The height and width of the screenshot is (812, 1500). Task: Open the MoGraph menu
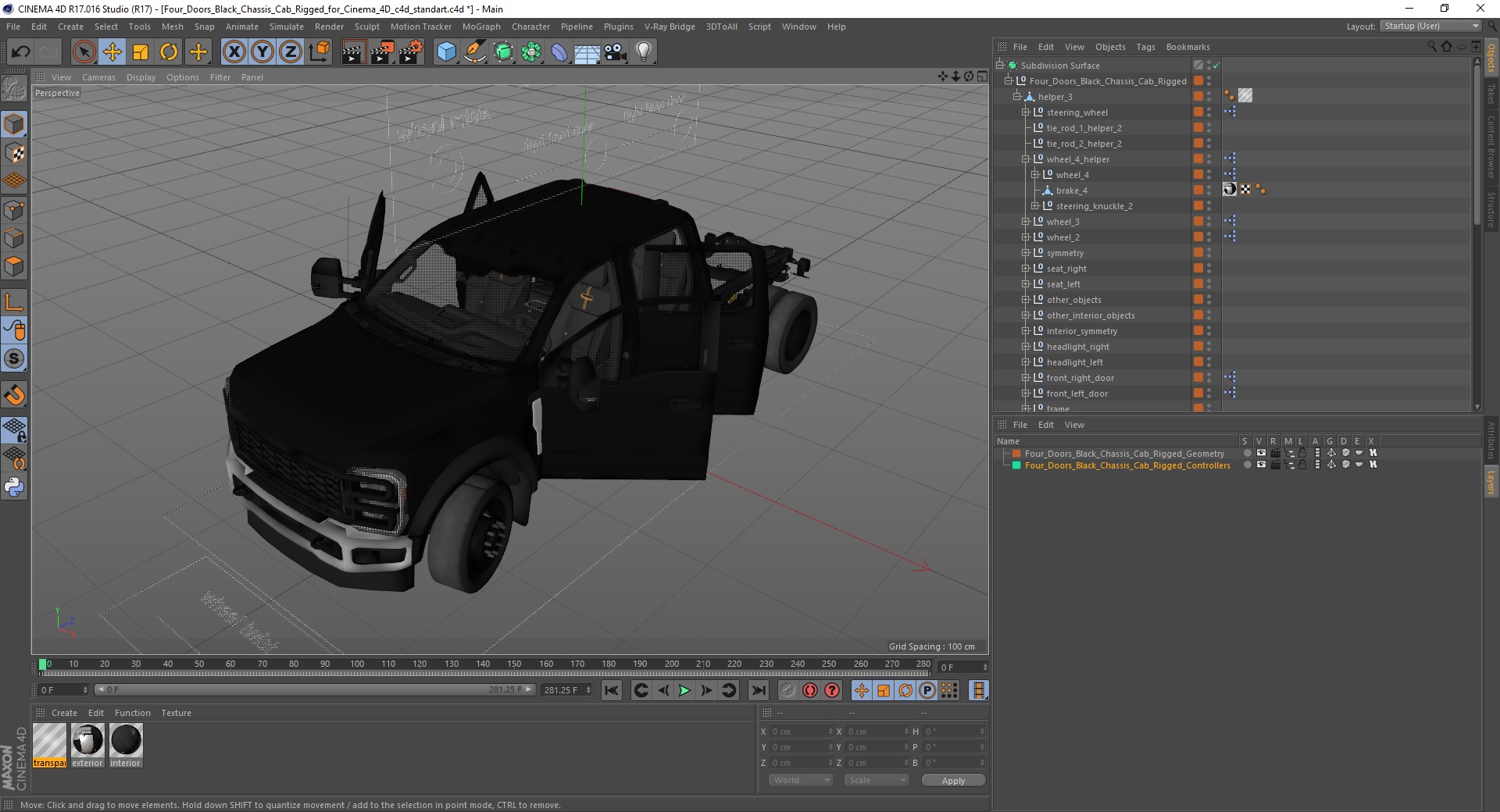pos(481,27)
